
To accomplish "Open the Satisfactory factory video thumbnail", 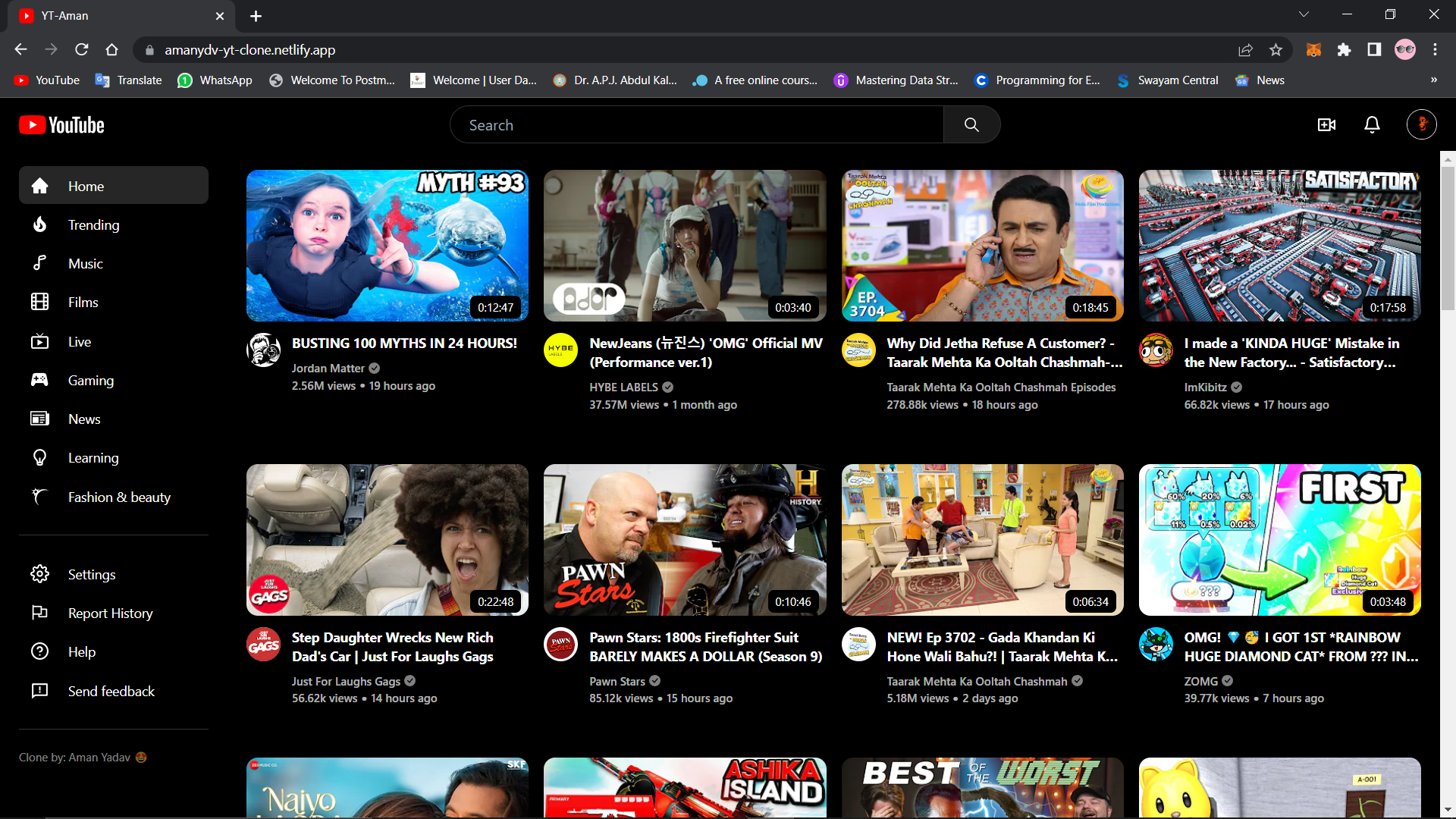I will point(1280,246).
